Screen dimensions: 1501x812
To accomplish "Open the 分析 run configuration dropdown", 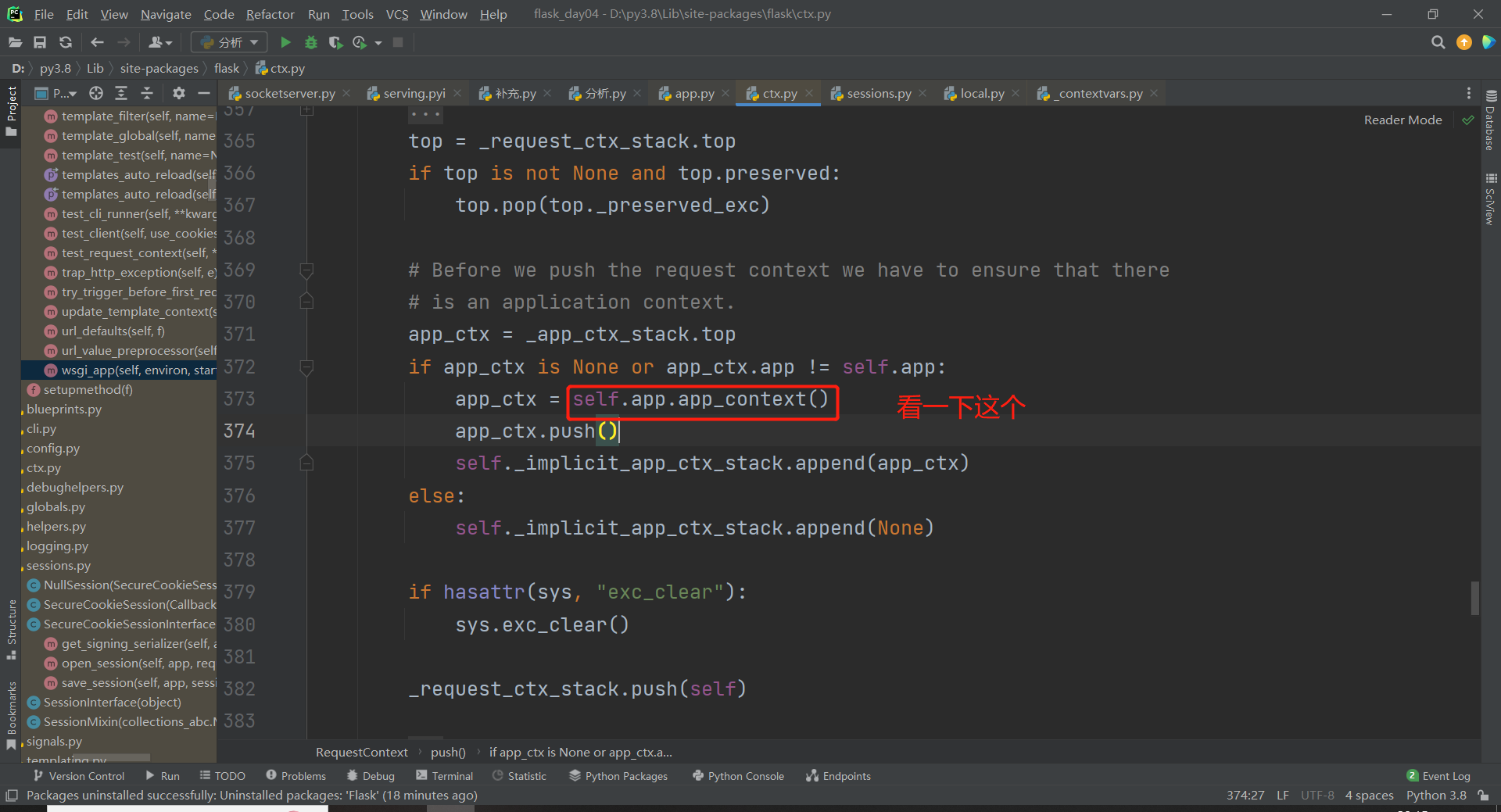I will [x=230, y=42].
